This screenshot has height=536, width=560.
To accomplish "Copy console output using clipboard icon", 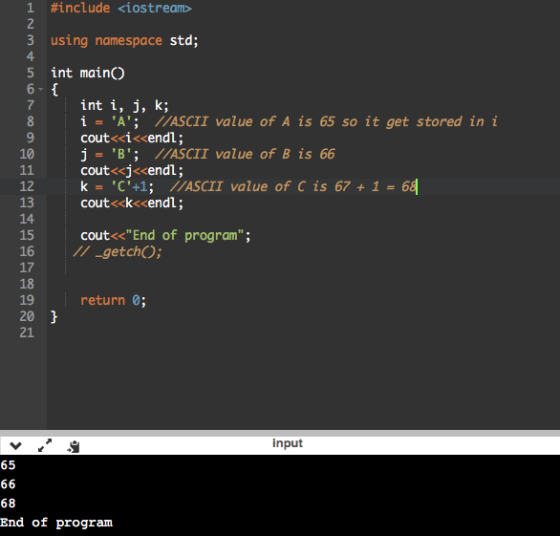I will click(73, 446).
